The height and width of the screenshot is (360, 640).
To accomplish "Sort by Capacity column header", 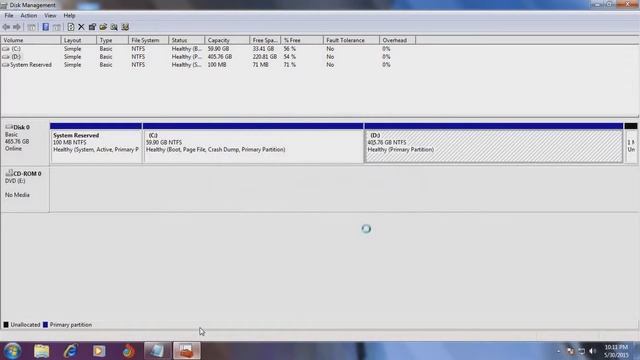I will point(227,40).
